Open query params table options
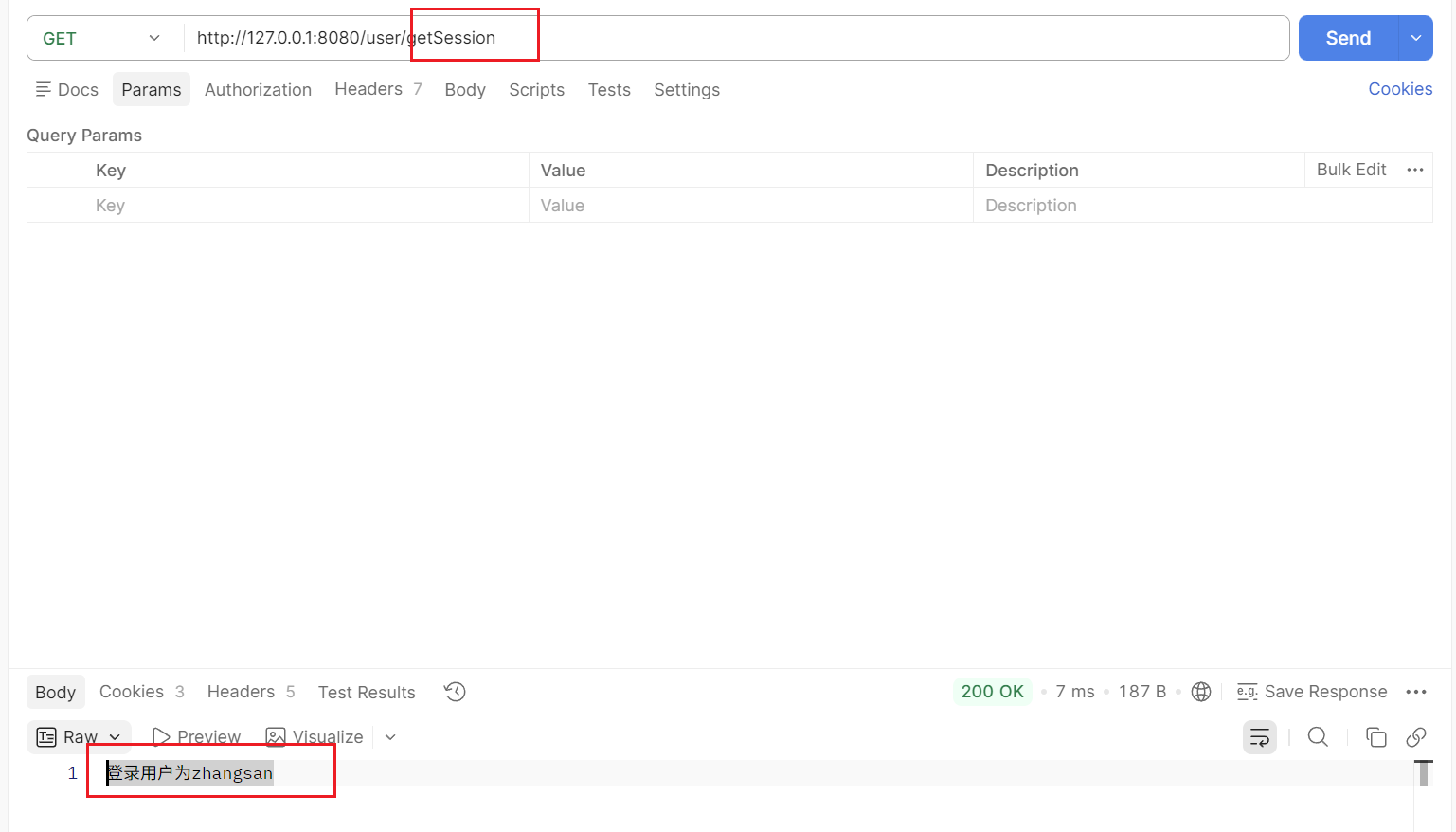Screen dimensions: 1456x832 point(1415,170)
